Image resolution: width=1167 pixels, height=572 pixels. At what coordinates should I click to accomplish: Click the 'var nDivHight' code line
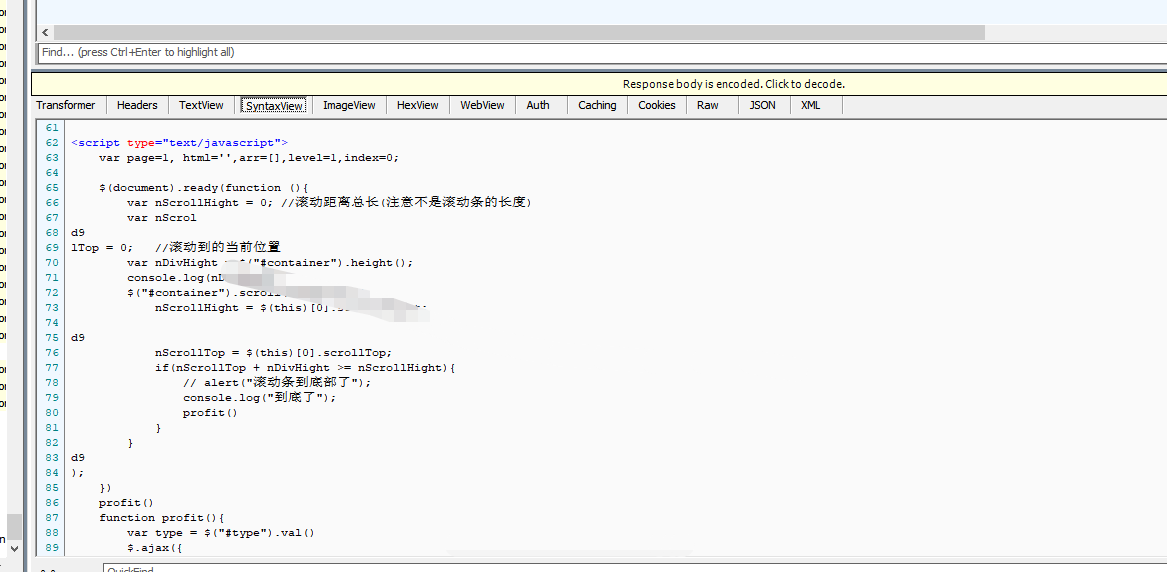(269, 263)
